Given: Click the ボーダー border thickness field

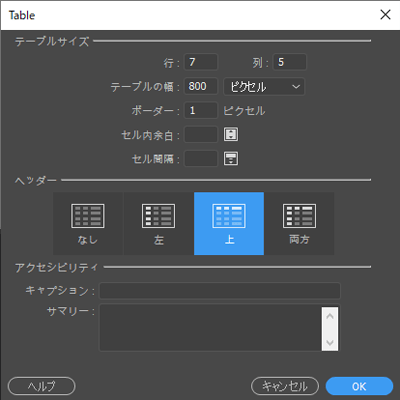Looking at the screenshot, I should point(201,110).
